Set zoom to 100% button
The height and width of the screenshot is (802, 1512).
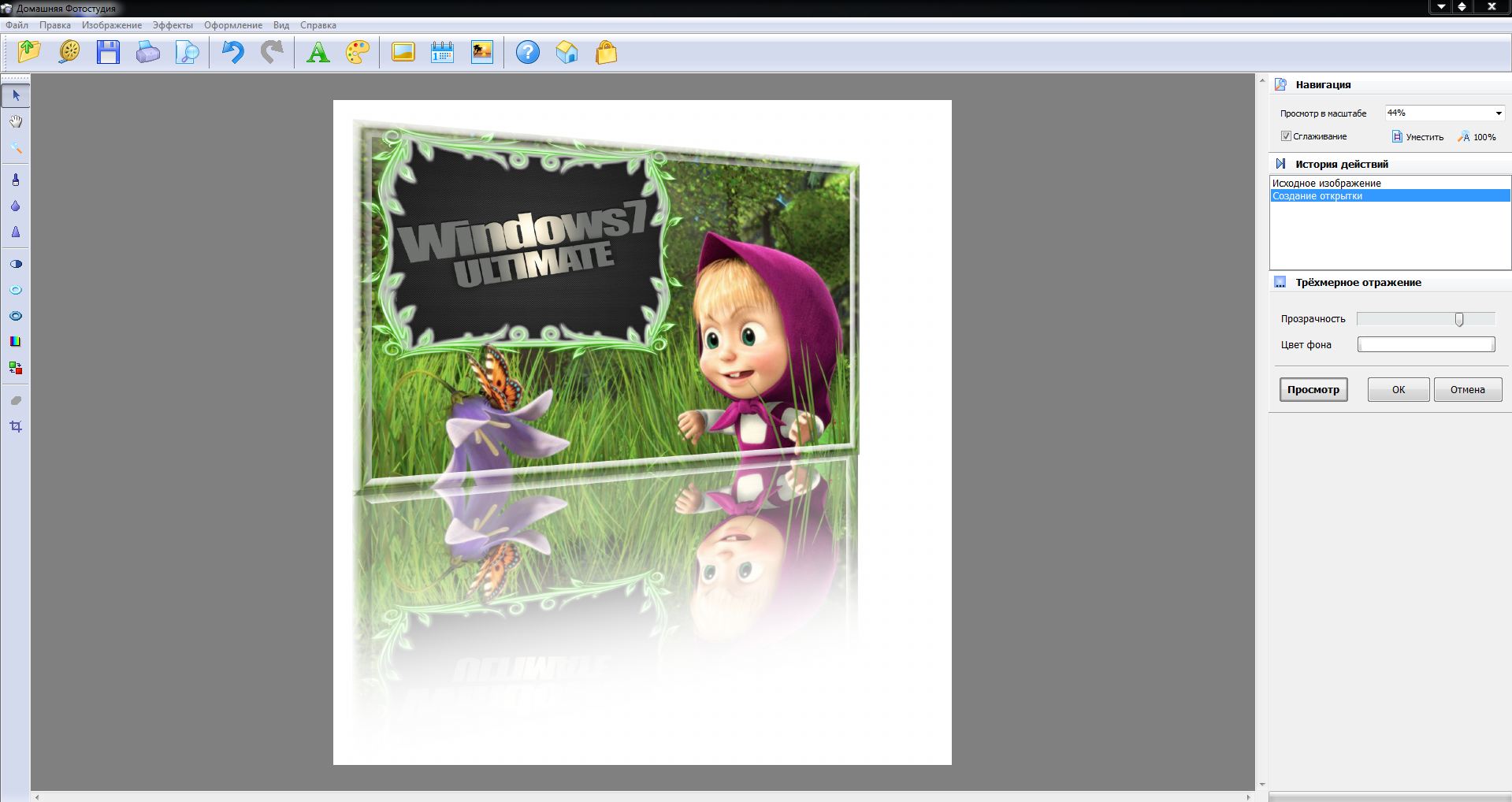pyautogui.click(x=1477, y=137)
